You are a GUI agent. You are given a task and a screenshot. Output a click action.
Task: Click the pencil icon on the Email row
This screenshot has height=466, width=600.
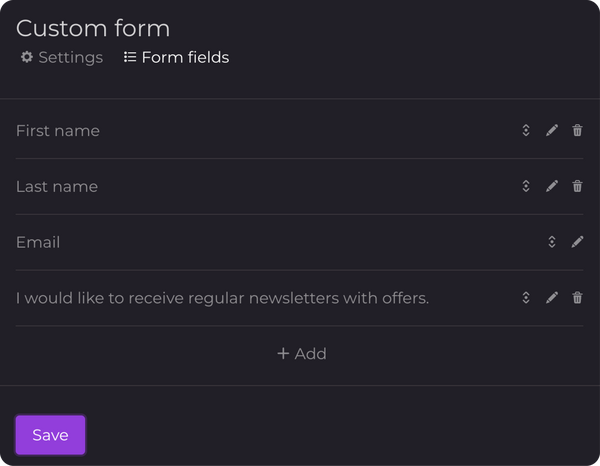pyautogui.click(x=577, y=242)
